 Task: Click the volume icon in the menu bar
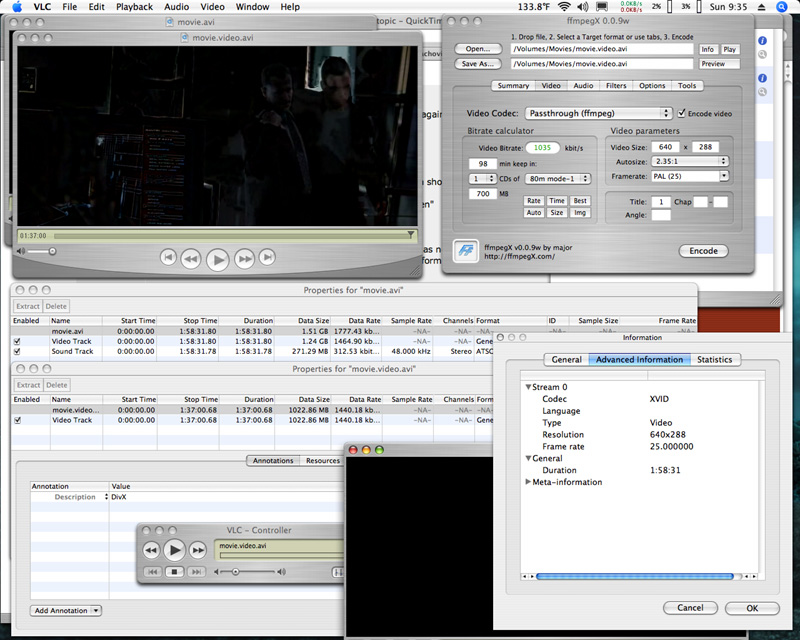coord(582,7)
